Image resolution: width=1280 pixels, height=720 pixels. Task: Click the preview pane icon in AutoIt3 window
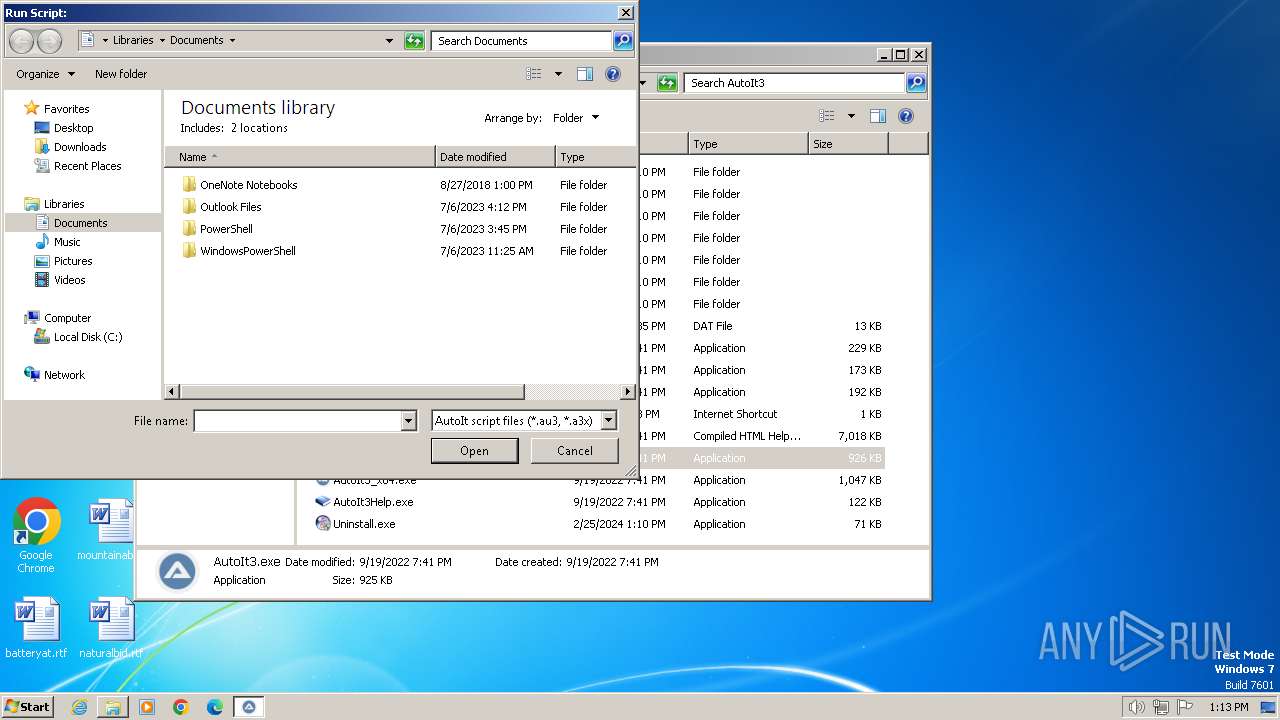tap(878, 116)
